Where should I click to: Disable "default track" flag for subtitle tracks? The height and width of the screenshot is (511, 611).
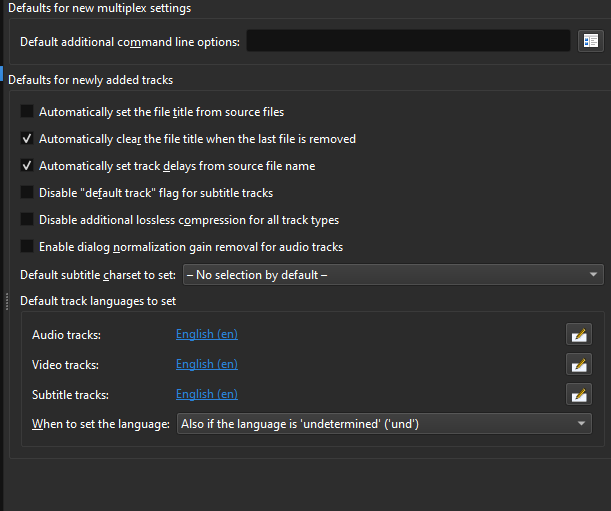(x=27, y=193)
